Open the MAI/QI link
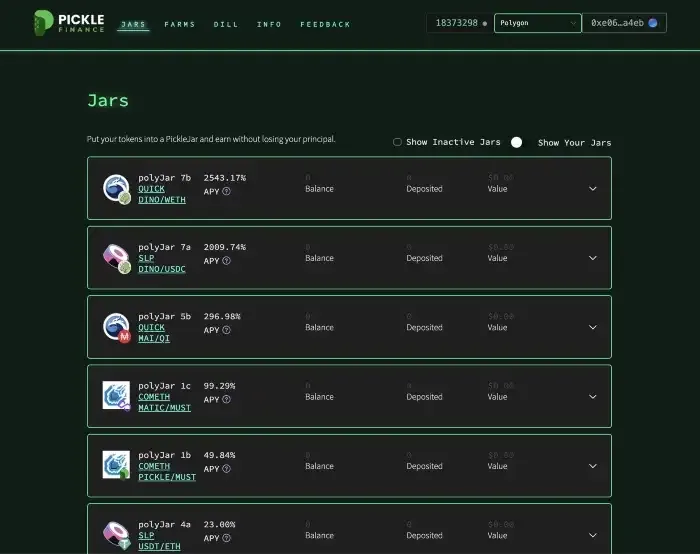 (154, 338)
